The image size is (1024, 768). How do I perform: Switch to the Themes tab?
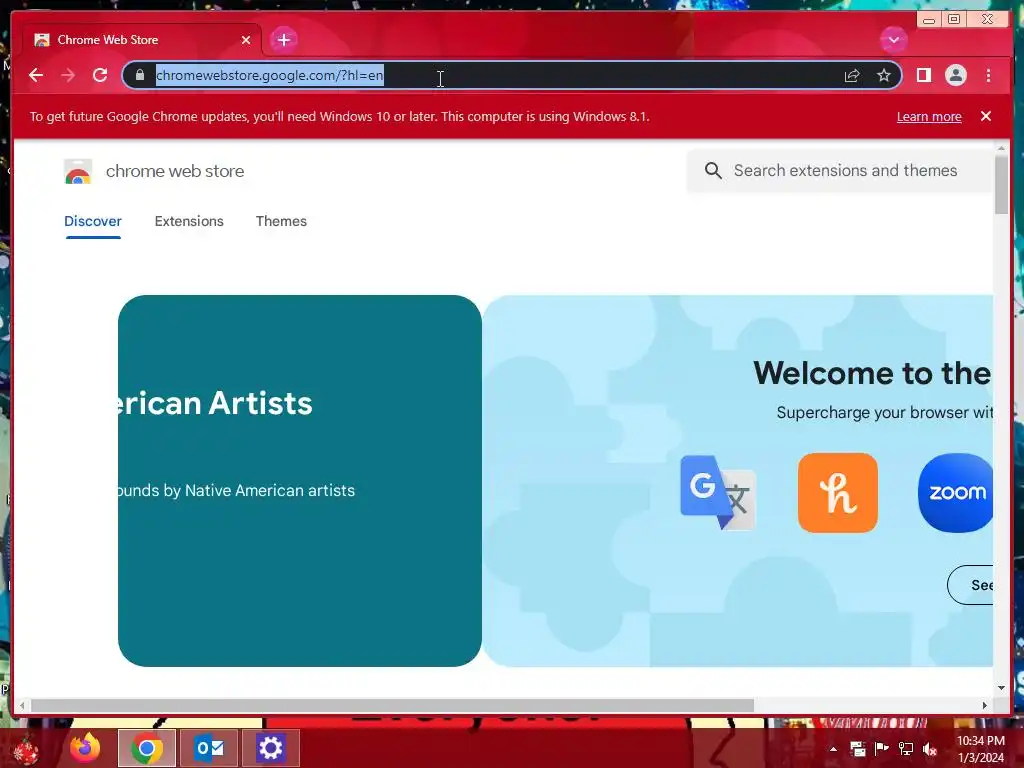[x=281, y=221]
